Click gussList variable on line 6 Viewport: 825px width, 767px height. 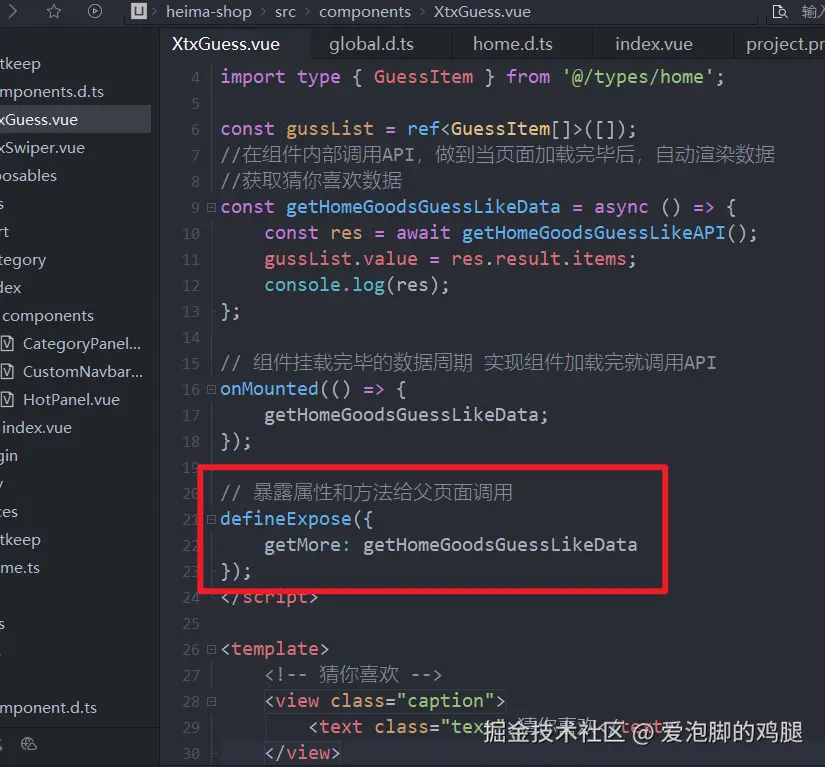330,129
